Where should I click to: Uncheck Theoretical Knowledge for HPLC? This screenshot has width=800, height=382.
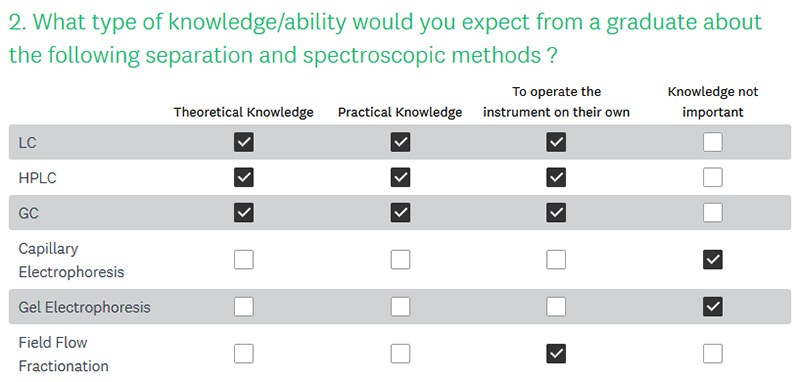pos(244,177)
